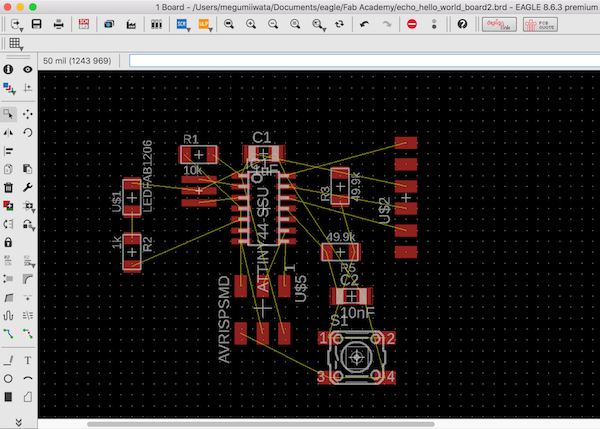The image size is (600, 429).
Task: Select the Delete trash can tool
Action: pos(8,188)
